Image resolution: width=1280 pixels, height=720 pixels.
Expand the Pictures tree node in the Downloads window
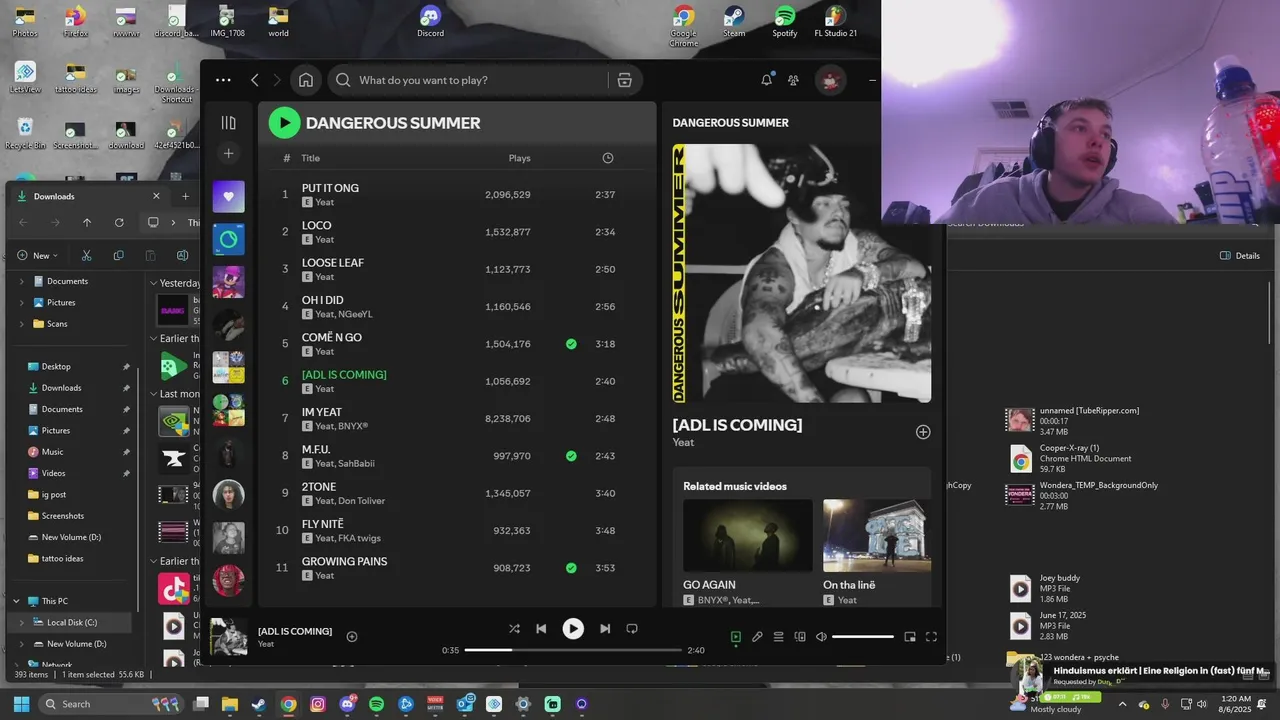tap(21, 302)
